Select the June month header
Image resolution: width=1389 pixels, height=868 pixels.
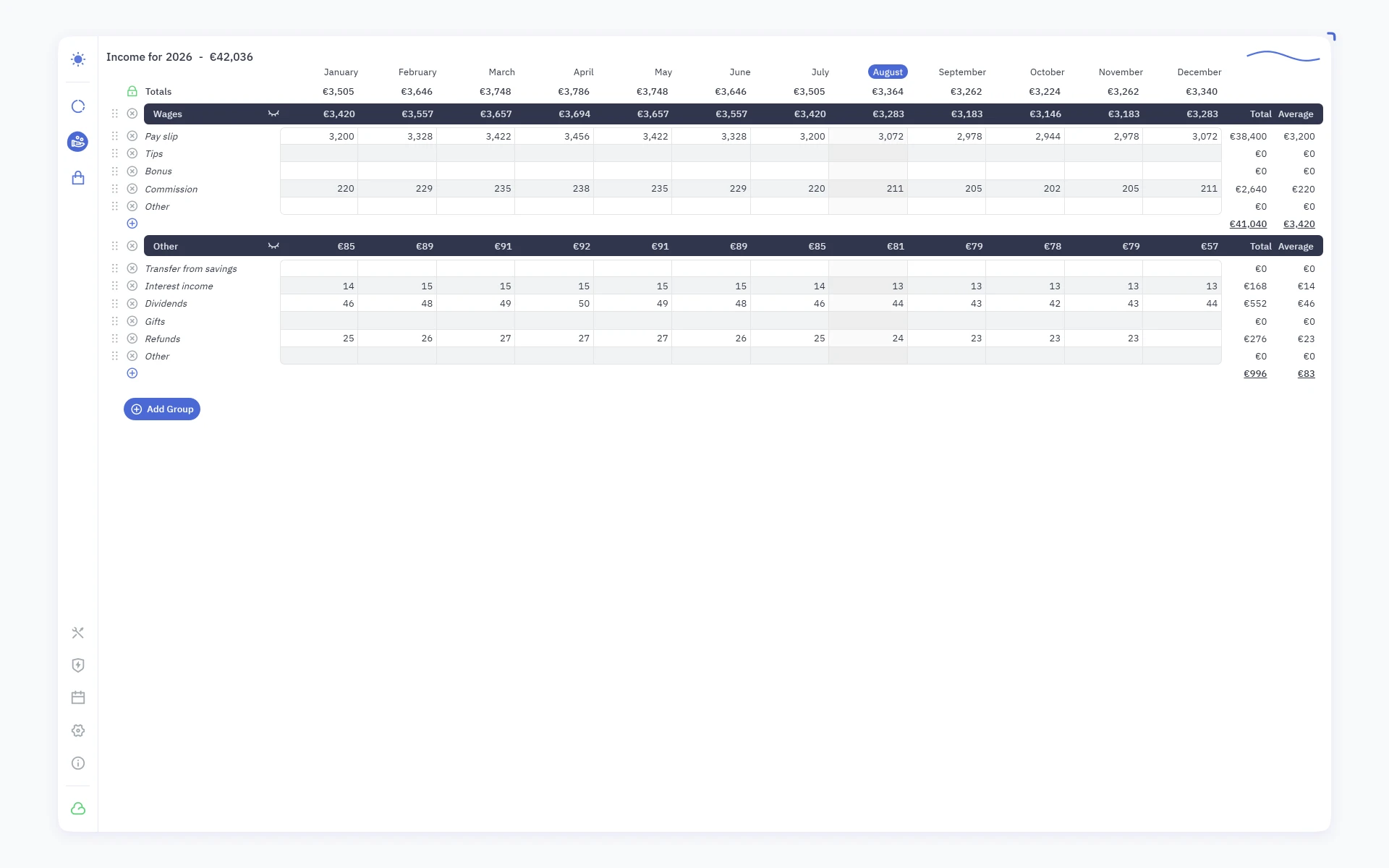pyautogui.click(x=740, y=72)
